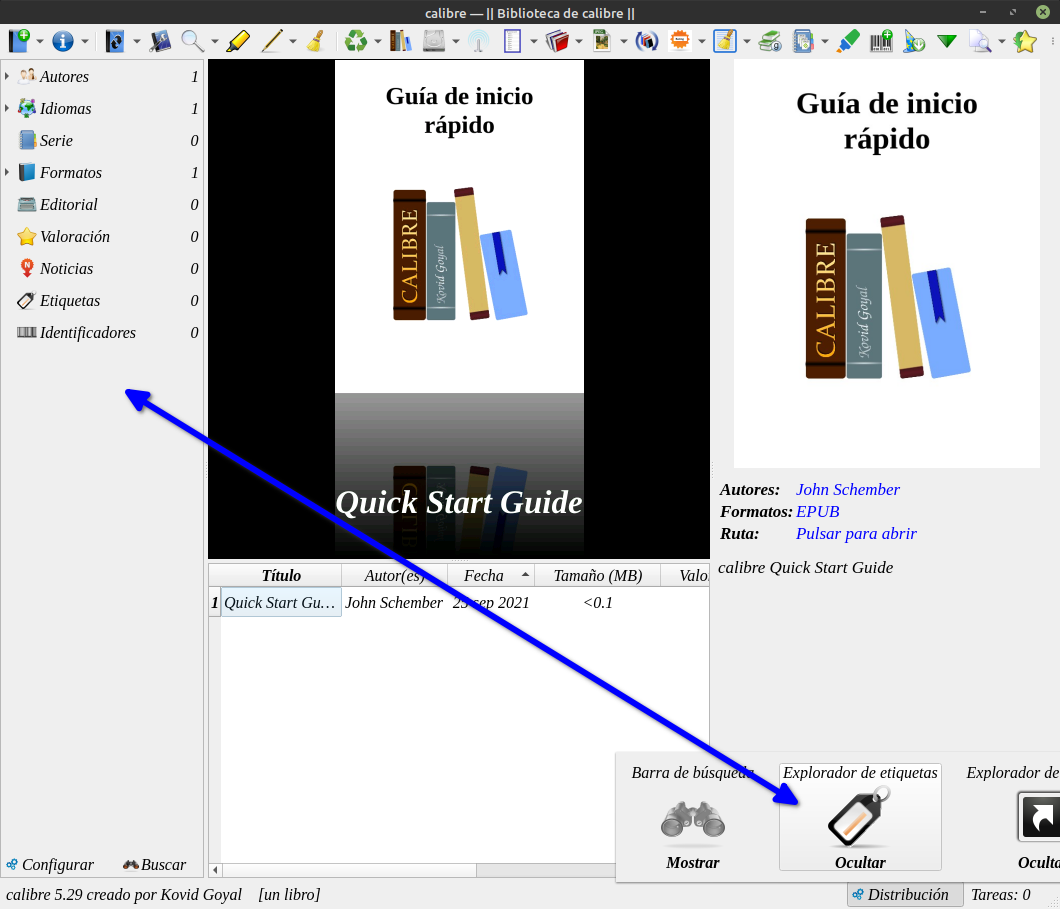1060x909 pixels.
Task: Click the orange badge icon
Action: pos(680,41)
